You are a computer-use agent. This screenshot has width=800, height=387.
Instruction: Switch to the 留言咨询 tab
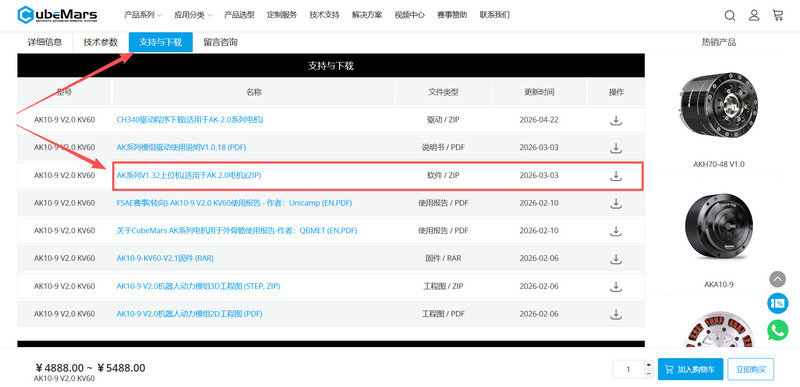pyautogui.click(x=220, y=42)
